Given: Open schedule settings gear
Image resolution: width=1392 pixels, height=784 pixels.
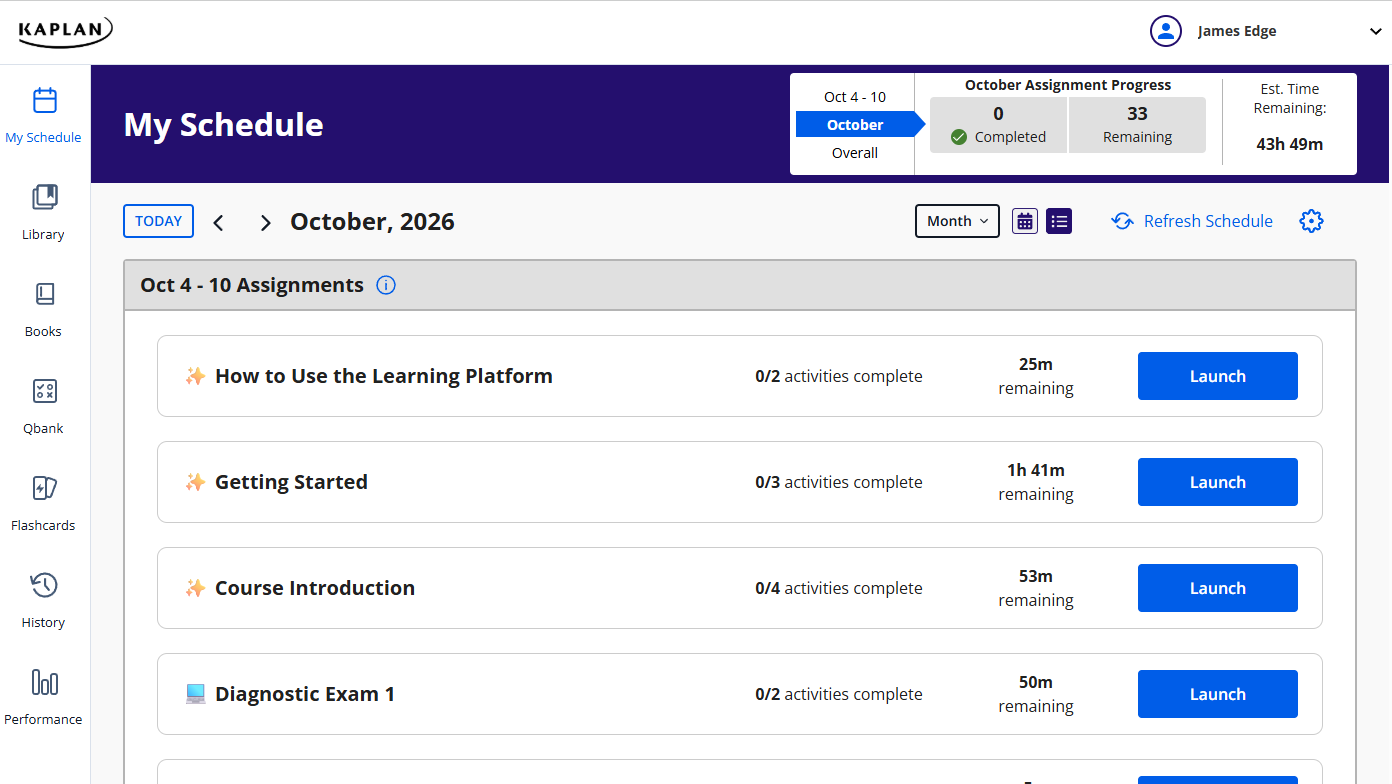Looking at the screenshot, I should (1311, 221).
